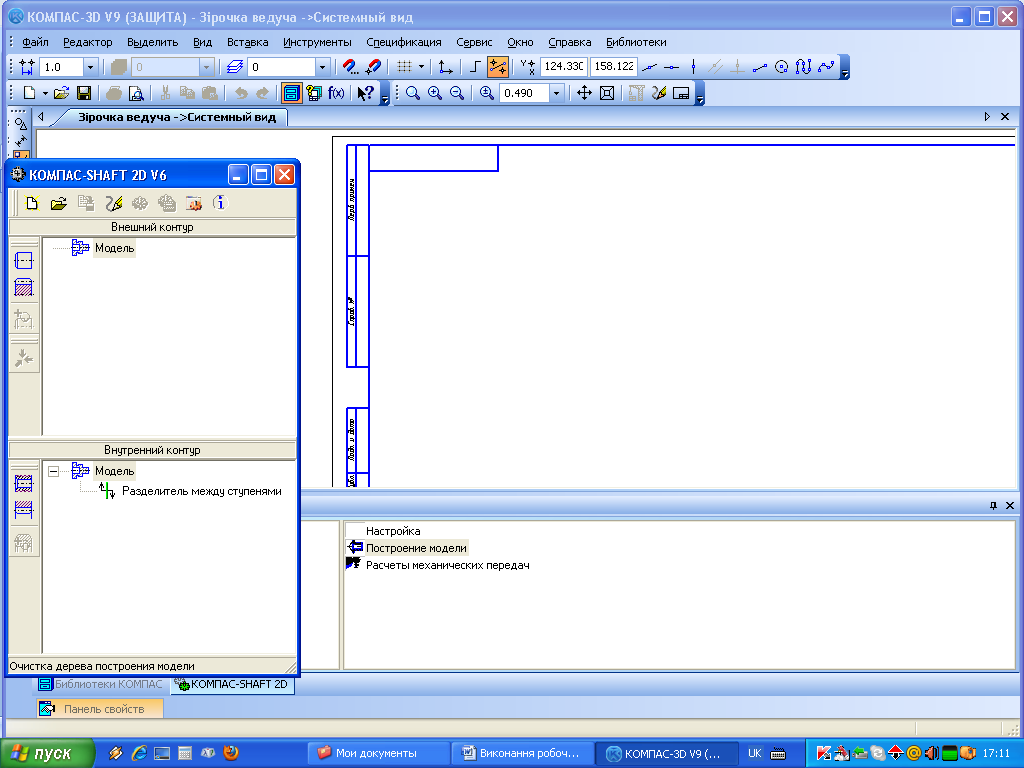The image size is (1024, 768).
Task: Click the zoom in icon
Action: click(434, 93)
